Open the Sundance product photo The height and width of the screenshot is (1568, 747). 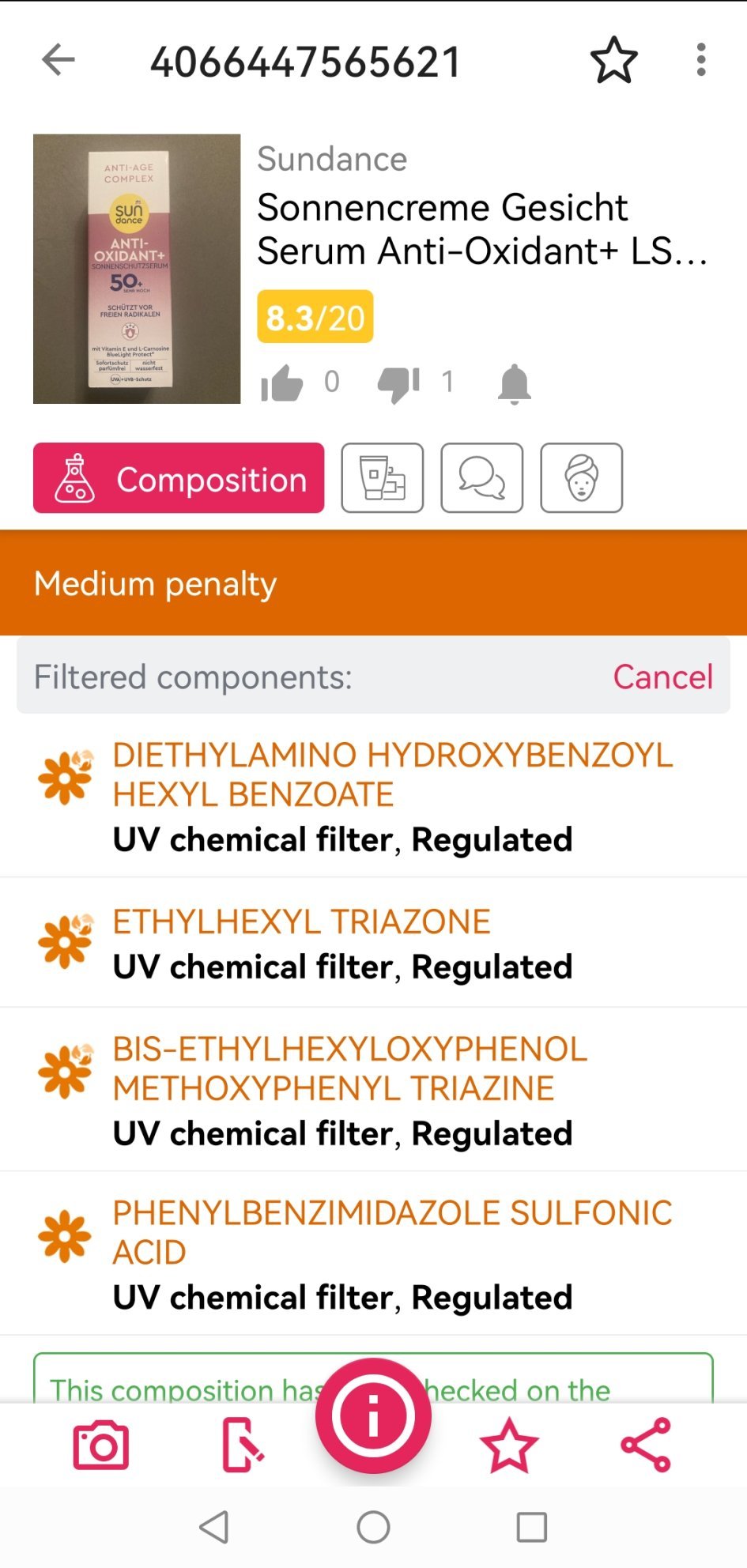click(137, 269)
